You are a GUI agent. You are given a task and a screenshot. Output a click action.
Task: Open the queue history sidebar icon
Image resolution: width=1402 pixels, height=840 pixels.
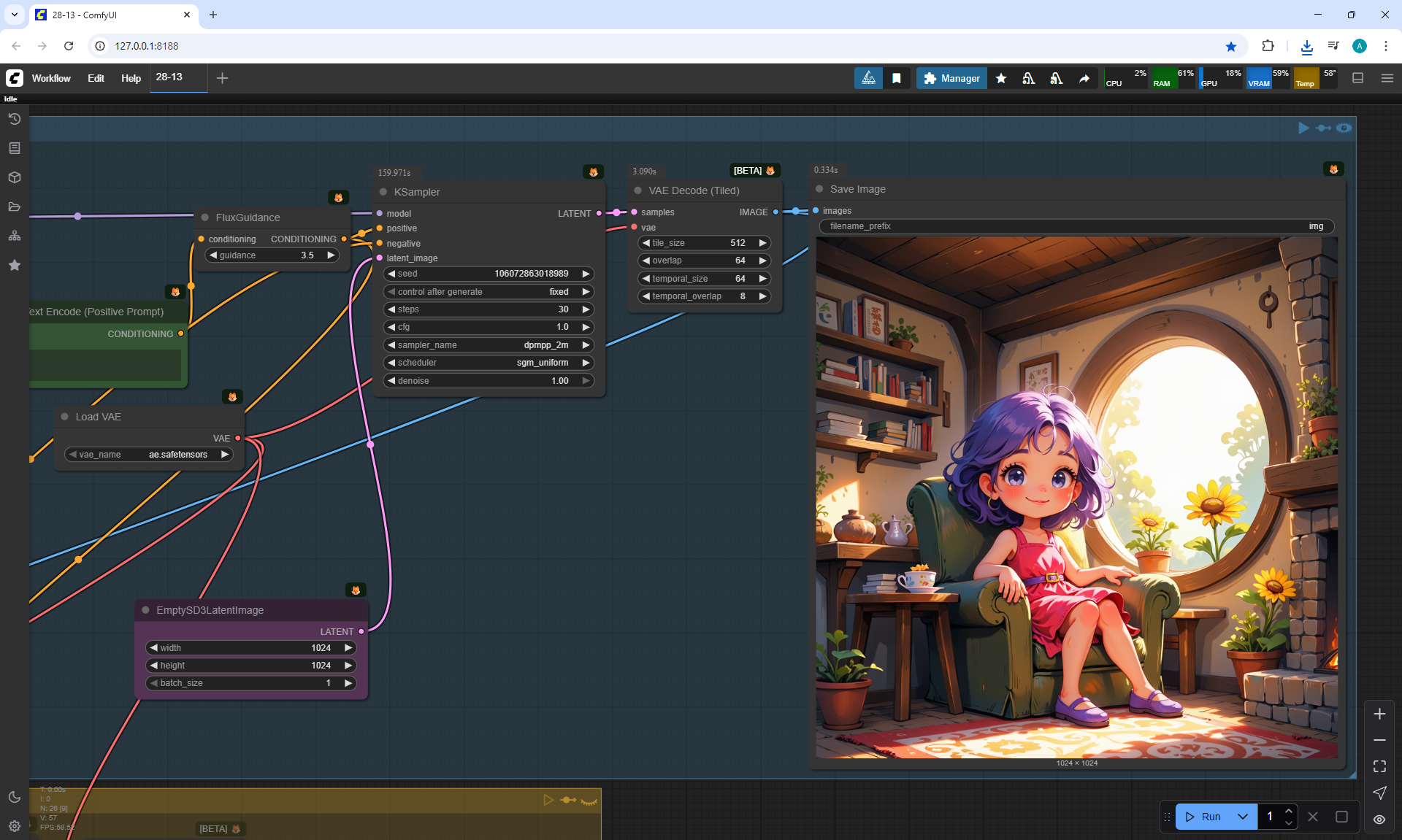14,119
